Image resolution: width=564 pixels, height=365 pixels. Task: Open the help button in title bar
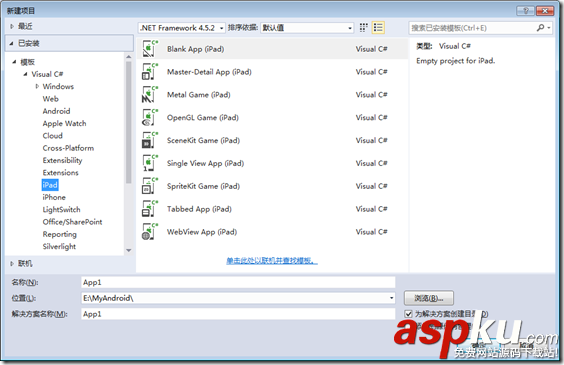pyautogui.click(x=525, y=11)
